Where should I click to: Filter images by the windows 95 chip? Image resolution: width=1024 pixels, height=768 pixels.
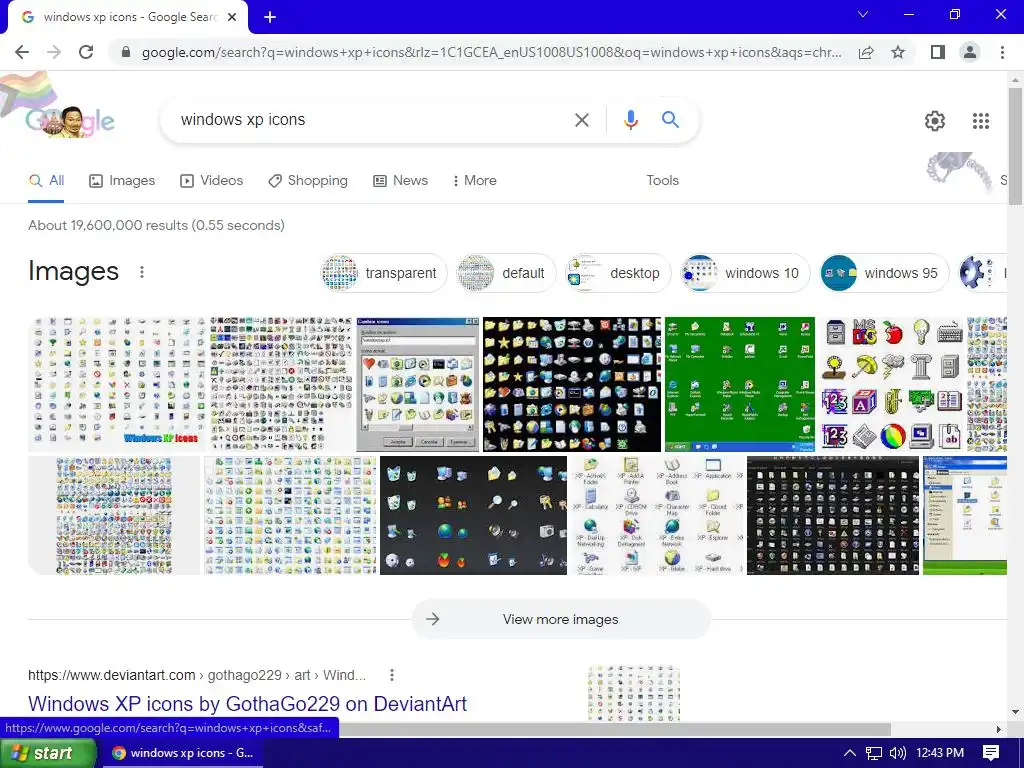click(x=884, y=273)
